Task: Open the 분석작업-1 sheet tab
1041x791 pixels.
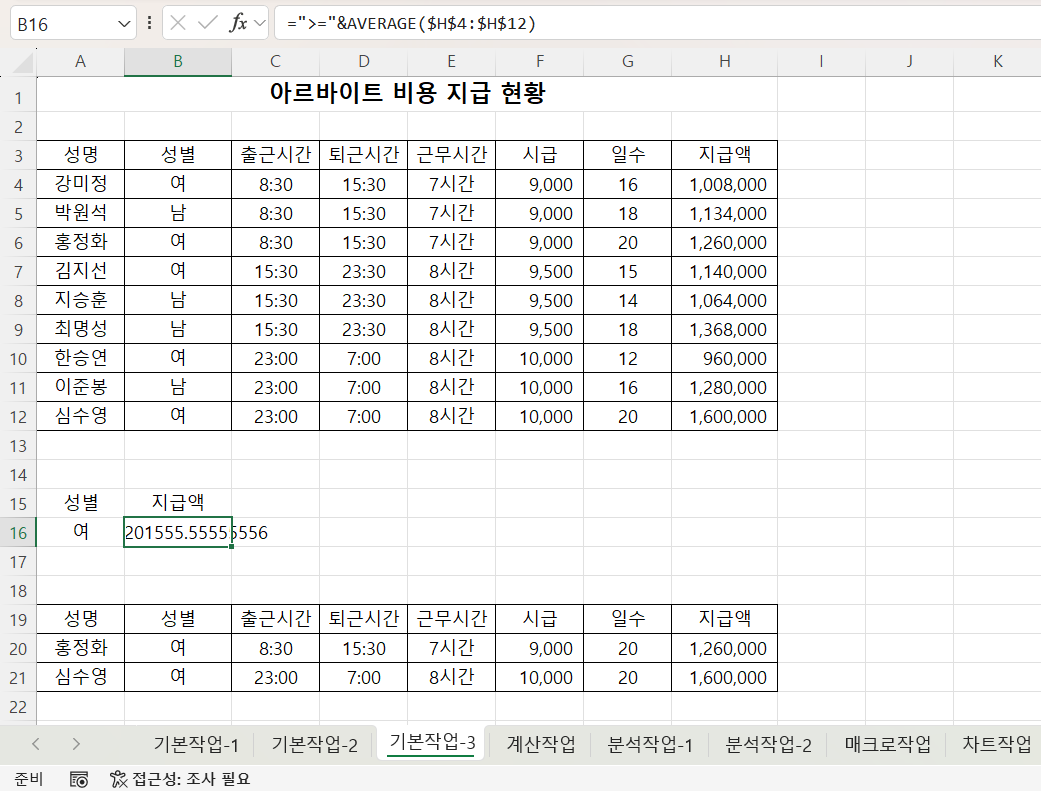Action: click(650, 745)
